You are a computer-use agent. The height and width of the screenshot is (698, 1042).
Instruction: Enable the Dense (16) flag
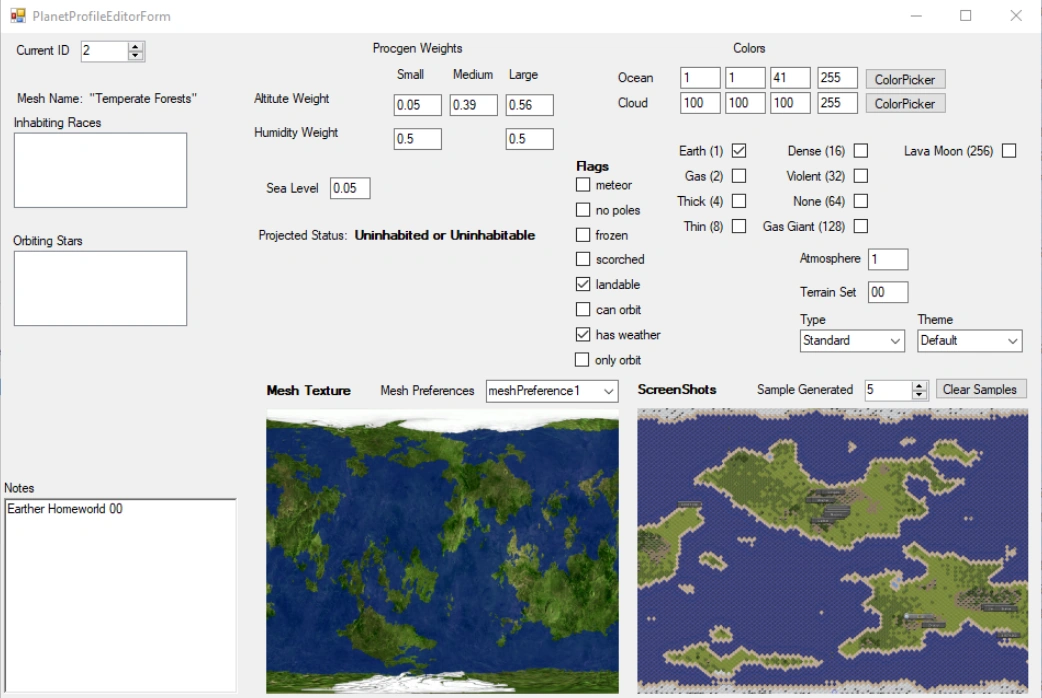(x=862, y=151)
